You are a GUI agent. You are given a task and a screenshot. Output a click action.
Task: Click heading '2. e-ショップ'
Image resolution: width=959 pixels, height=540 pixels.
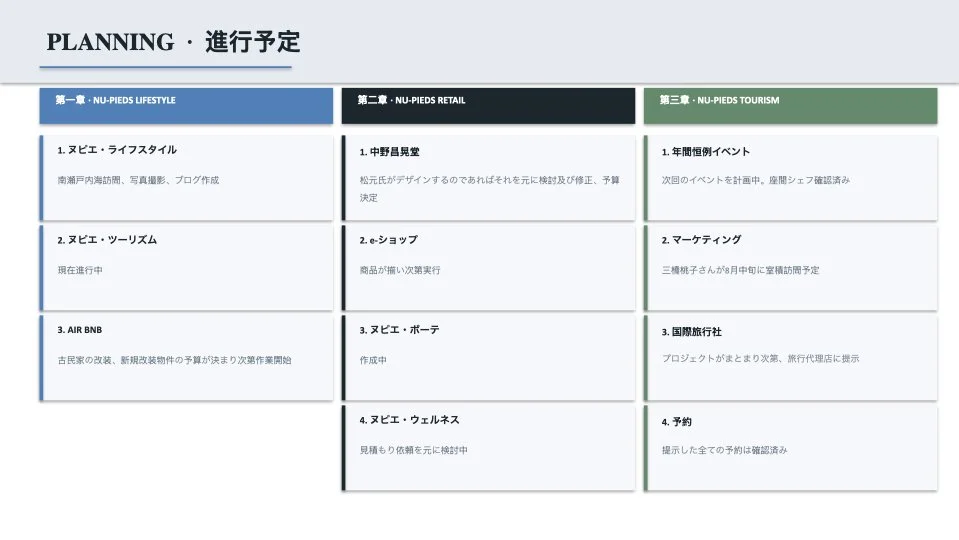click(388, 240)
